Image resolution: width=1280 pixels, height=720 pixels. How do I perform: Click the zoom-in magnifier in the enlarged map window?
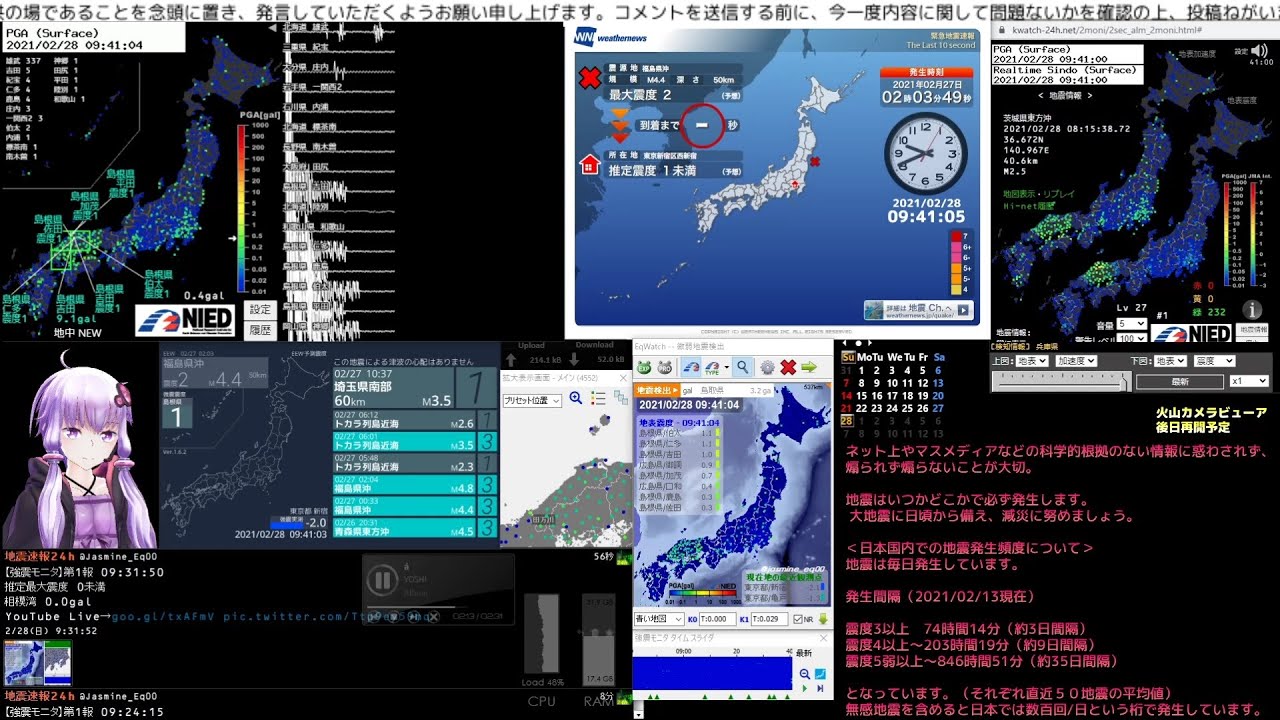[576, 398]
